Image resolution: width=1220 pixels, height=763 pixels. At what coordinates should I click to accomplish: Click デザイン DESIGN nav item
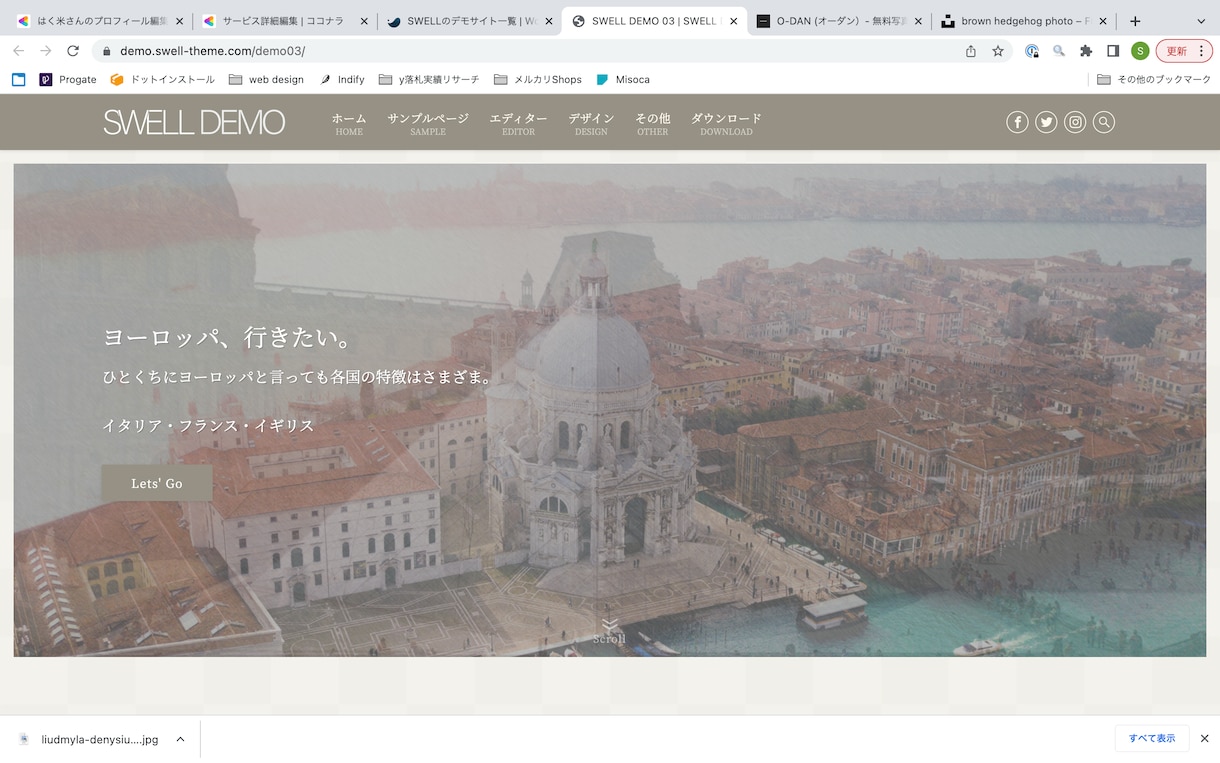pyautogui.click(x=591, y=124)
